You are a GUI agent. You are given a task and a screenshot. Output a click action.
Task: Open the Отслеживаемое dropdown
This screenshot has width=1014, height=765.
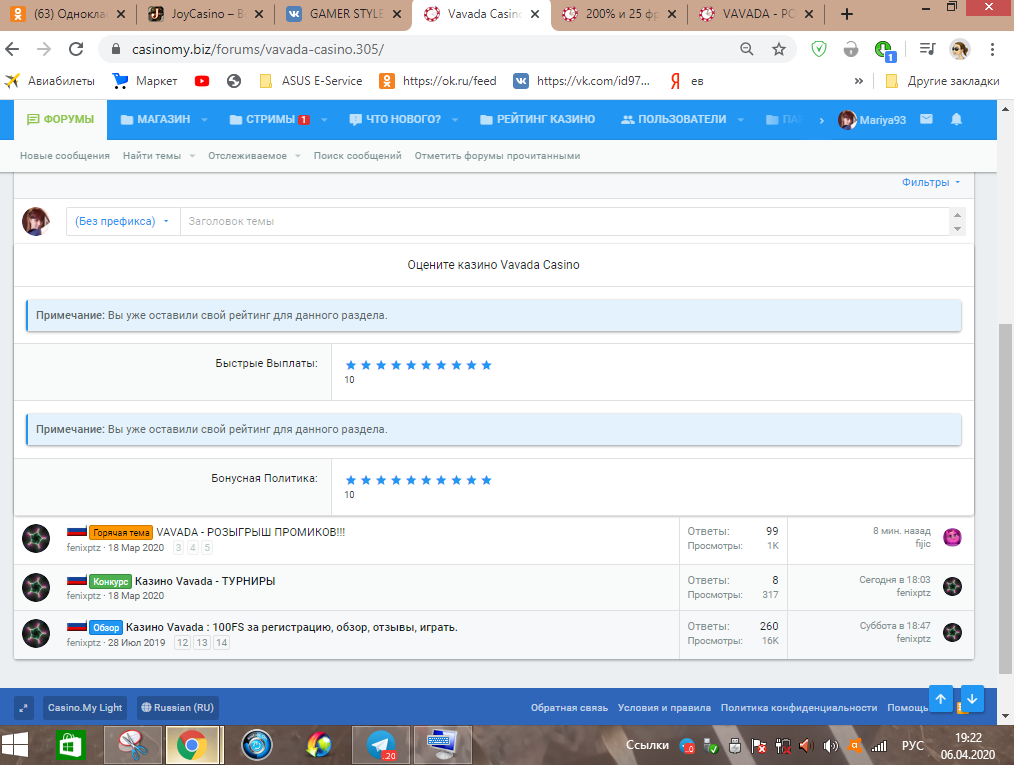(x=255, y=156)
